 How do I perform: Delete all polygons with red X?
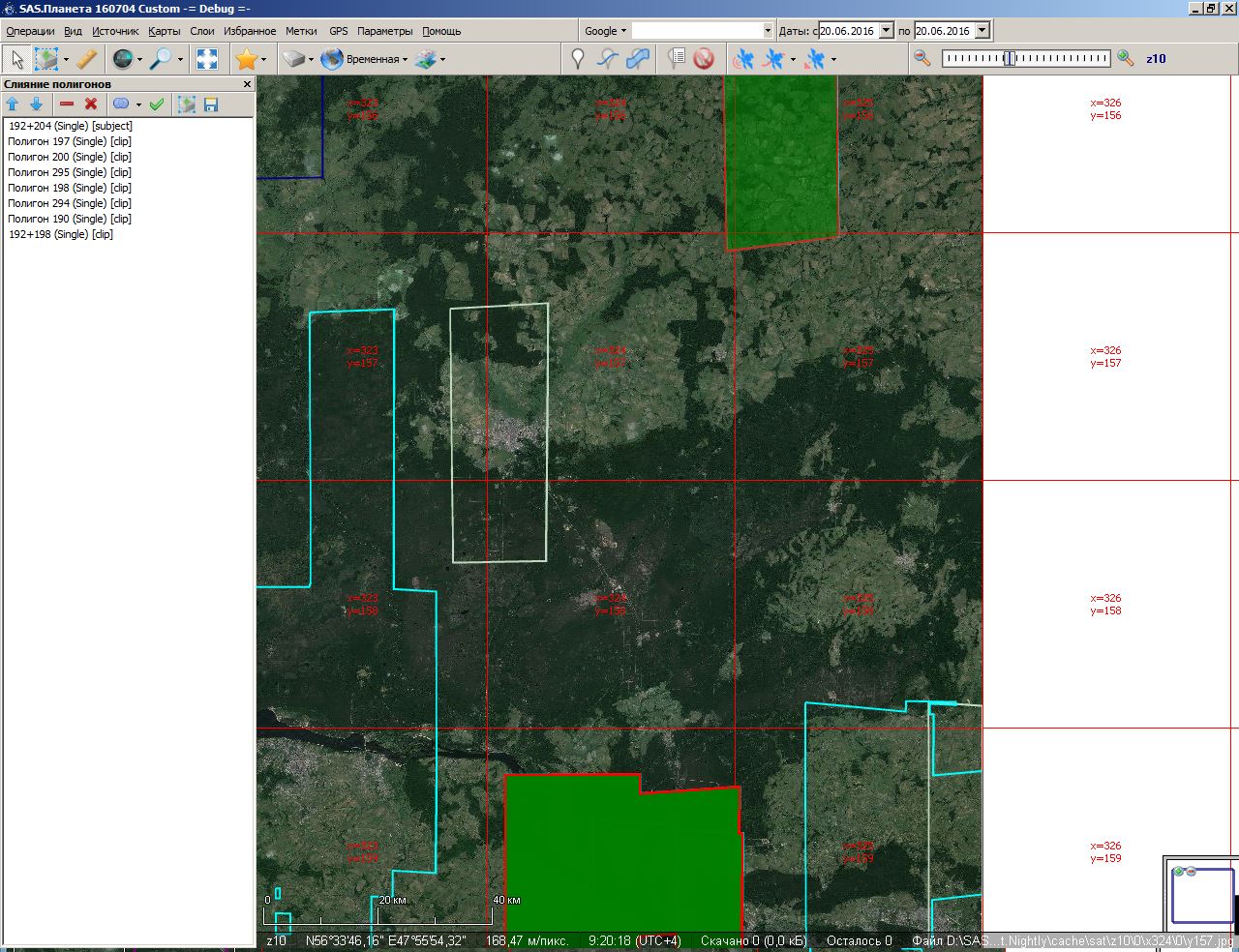(x=91, y=104)
